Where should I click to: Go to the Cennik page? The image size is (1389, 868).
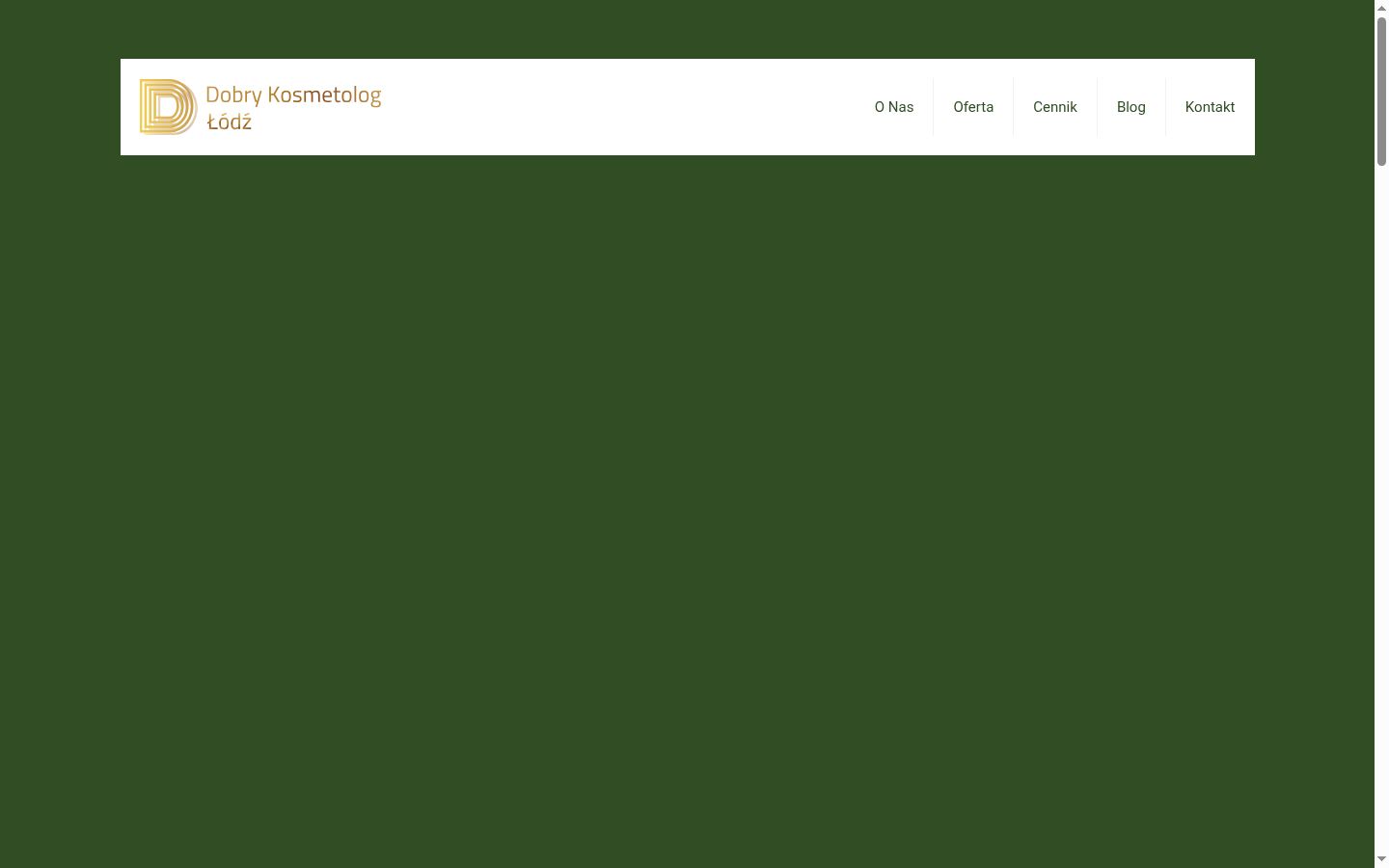coord(1055,107)
